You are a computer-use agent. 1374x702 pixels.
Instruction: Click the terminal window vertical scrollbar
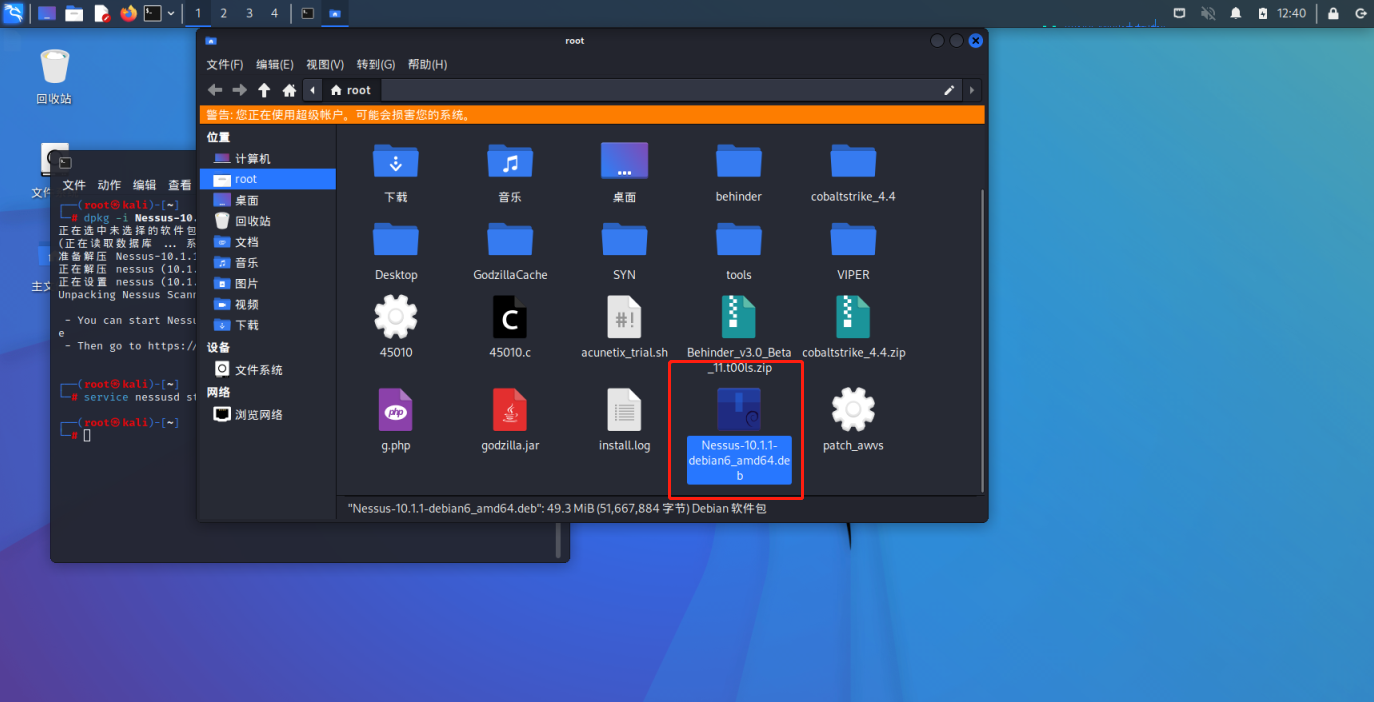[x=558, y=541]
